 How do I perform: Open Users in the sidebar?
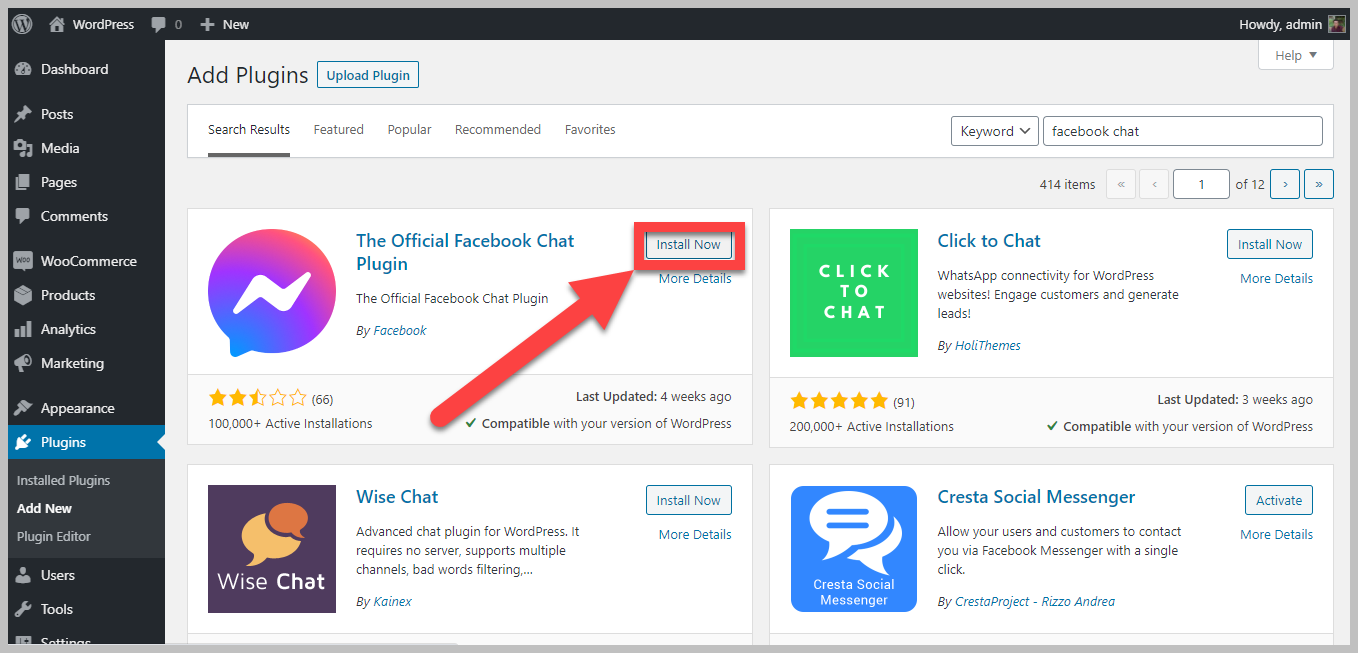(x=86, y=575)
